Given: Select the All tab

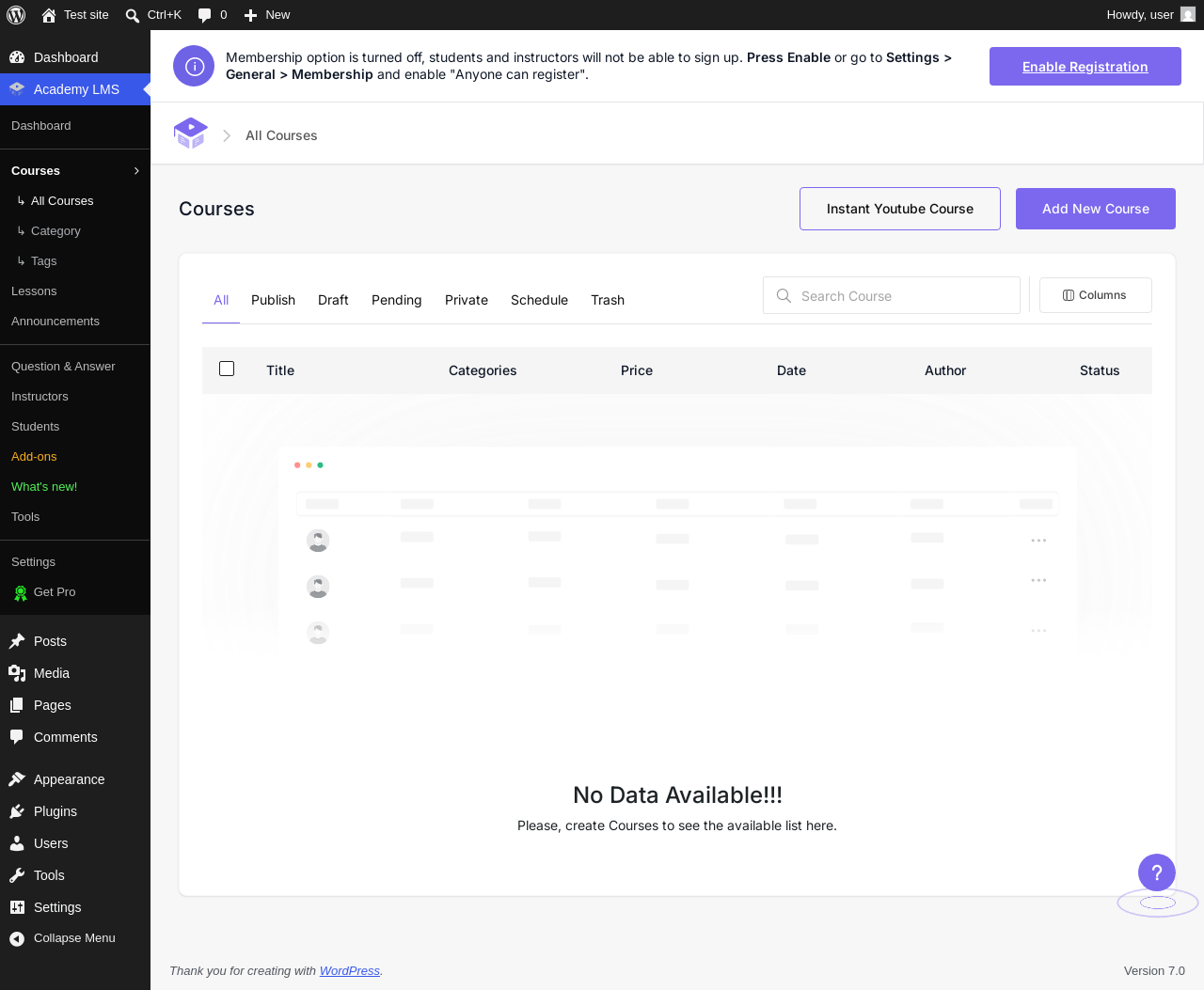Looking at the screenshot, I should click(x=221, y=300).
